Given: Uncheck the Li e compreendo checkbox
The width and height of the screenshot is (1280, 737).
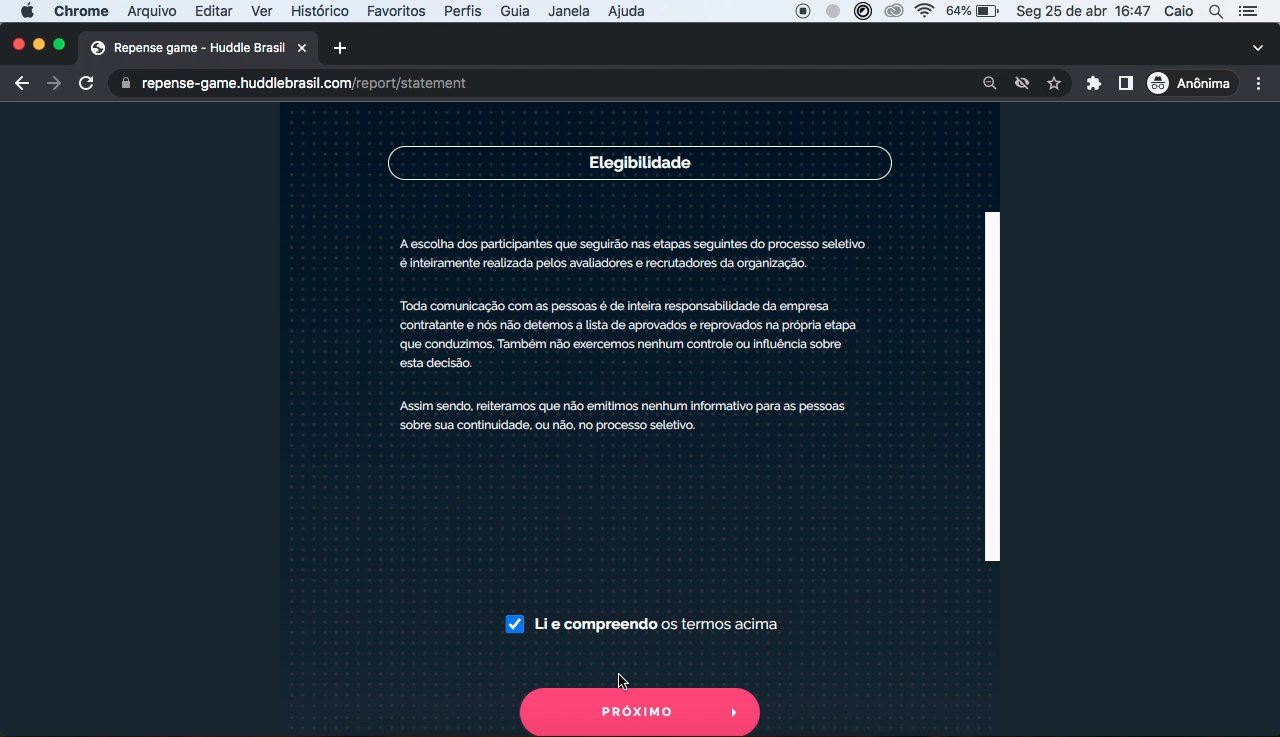Looking at the screenshot, I should (x=514, y=623).
